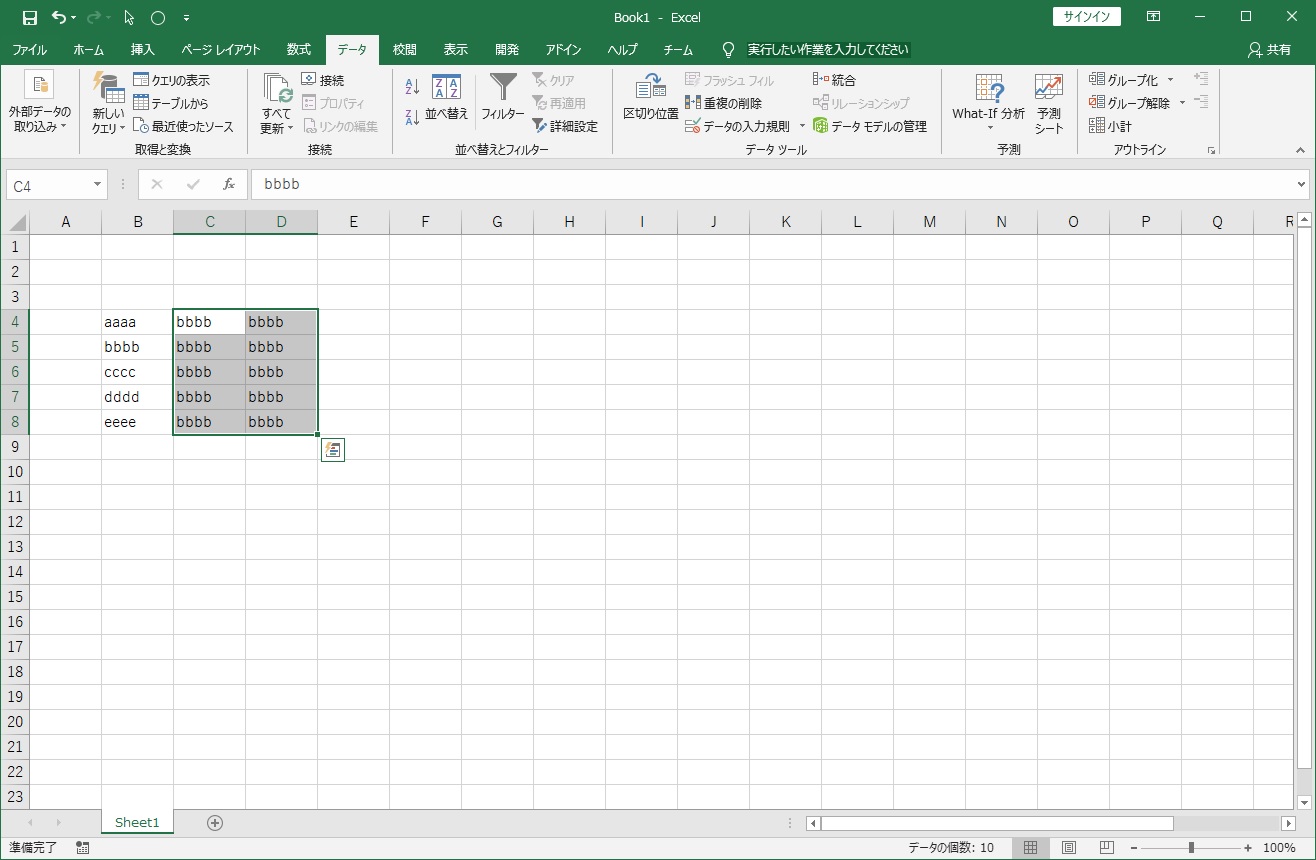
Task: Collapse the ribbon
Action: (x=1300, y=150)
